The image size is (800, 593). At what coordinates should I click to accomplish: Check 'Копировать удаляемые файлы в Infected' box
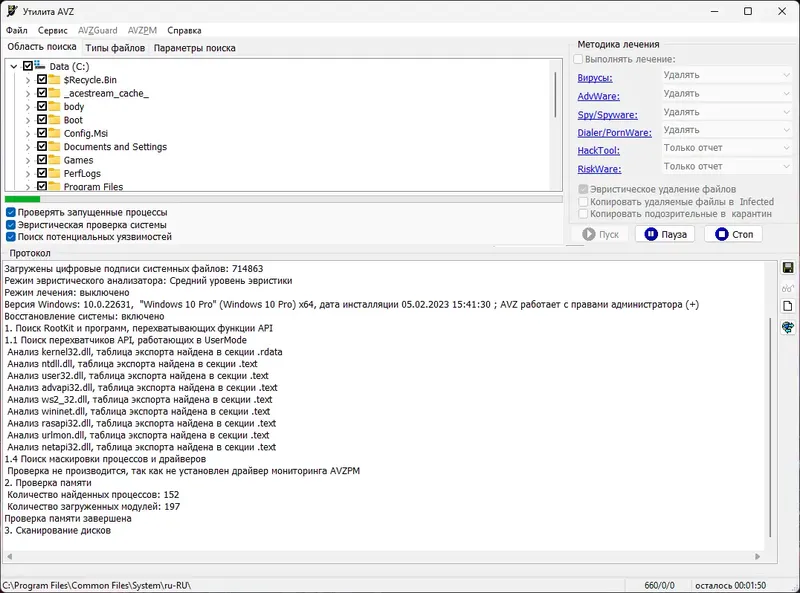pos(583,202)
